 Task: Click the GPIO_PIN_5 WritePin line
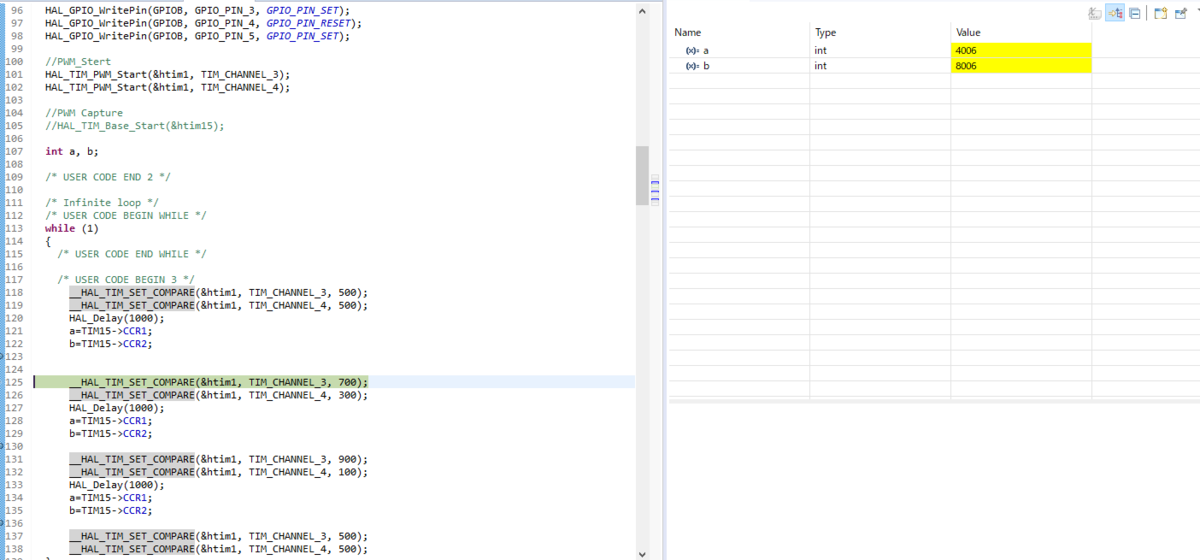pyautogui.click(x=198, y=36)
